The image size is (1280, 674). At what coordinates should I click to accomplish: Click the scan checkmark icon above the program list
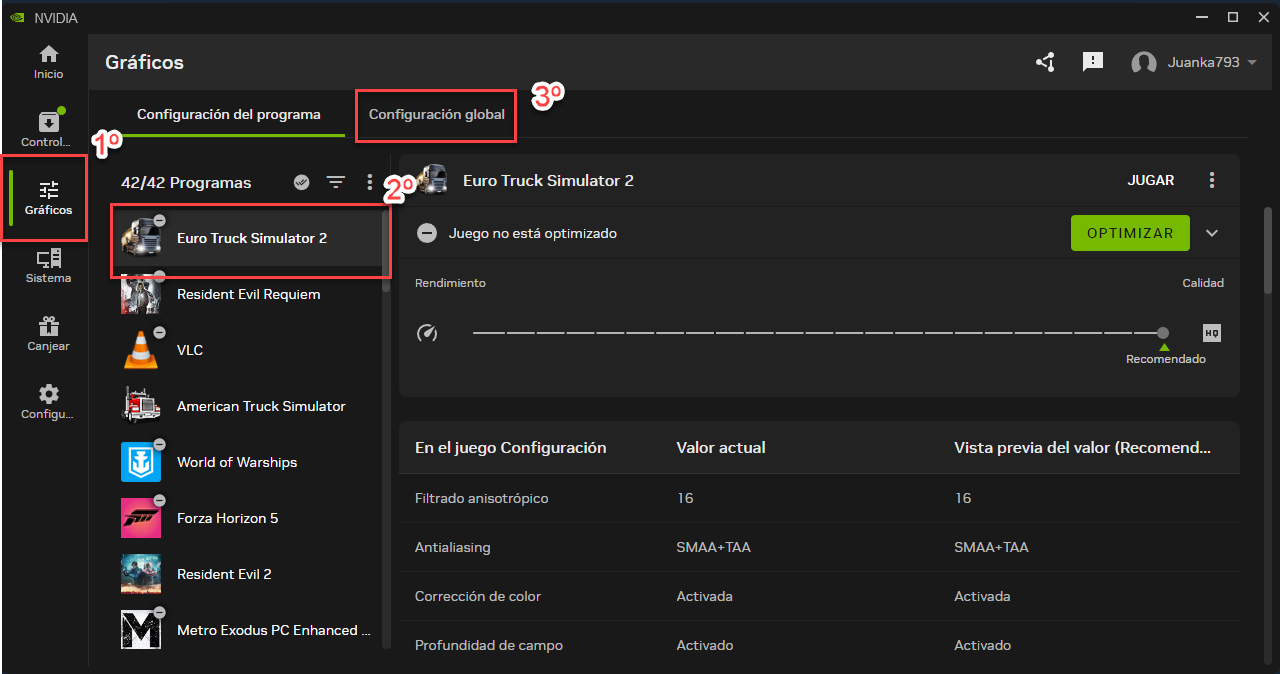(301, 182)
